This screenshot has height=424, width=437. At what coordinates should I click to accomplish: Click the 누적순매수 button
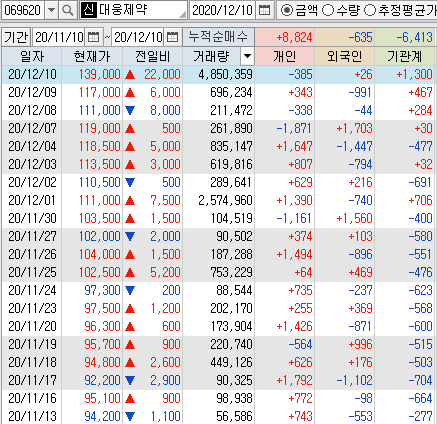click(x=218, y=37)
